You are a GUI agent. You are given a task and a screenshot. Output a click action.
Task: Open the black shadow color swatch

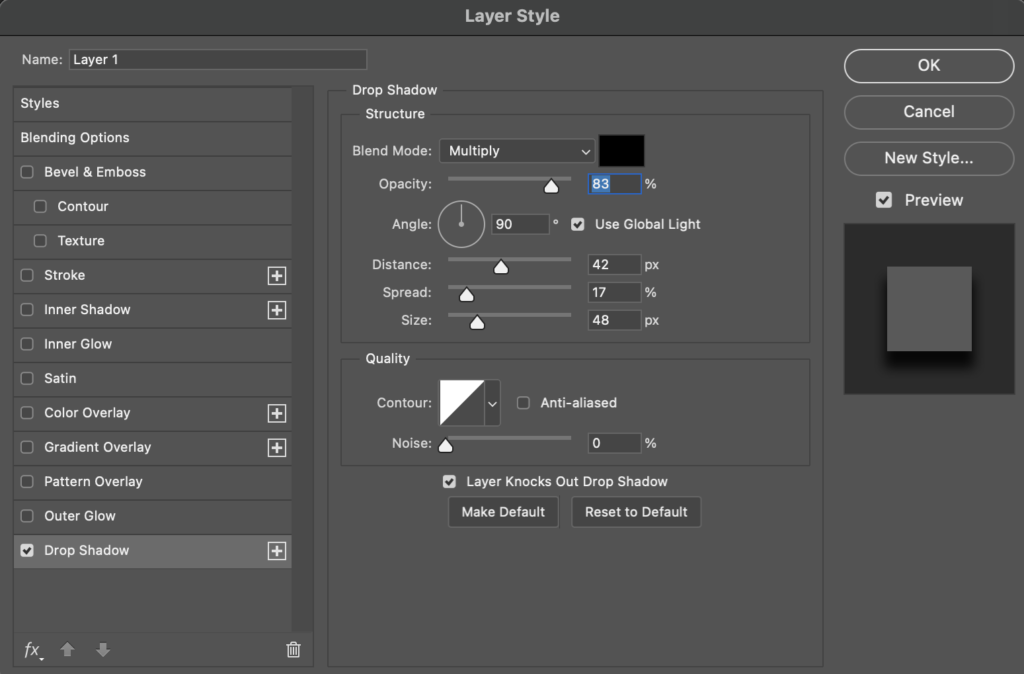(x=622, y=151)
